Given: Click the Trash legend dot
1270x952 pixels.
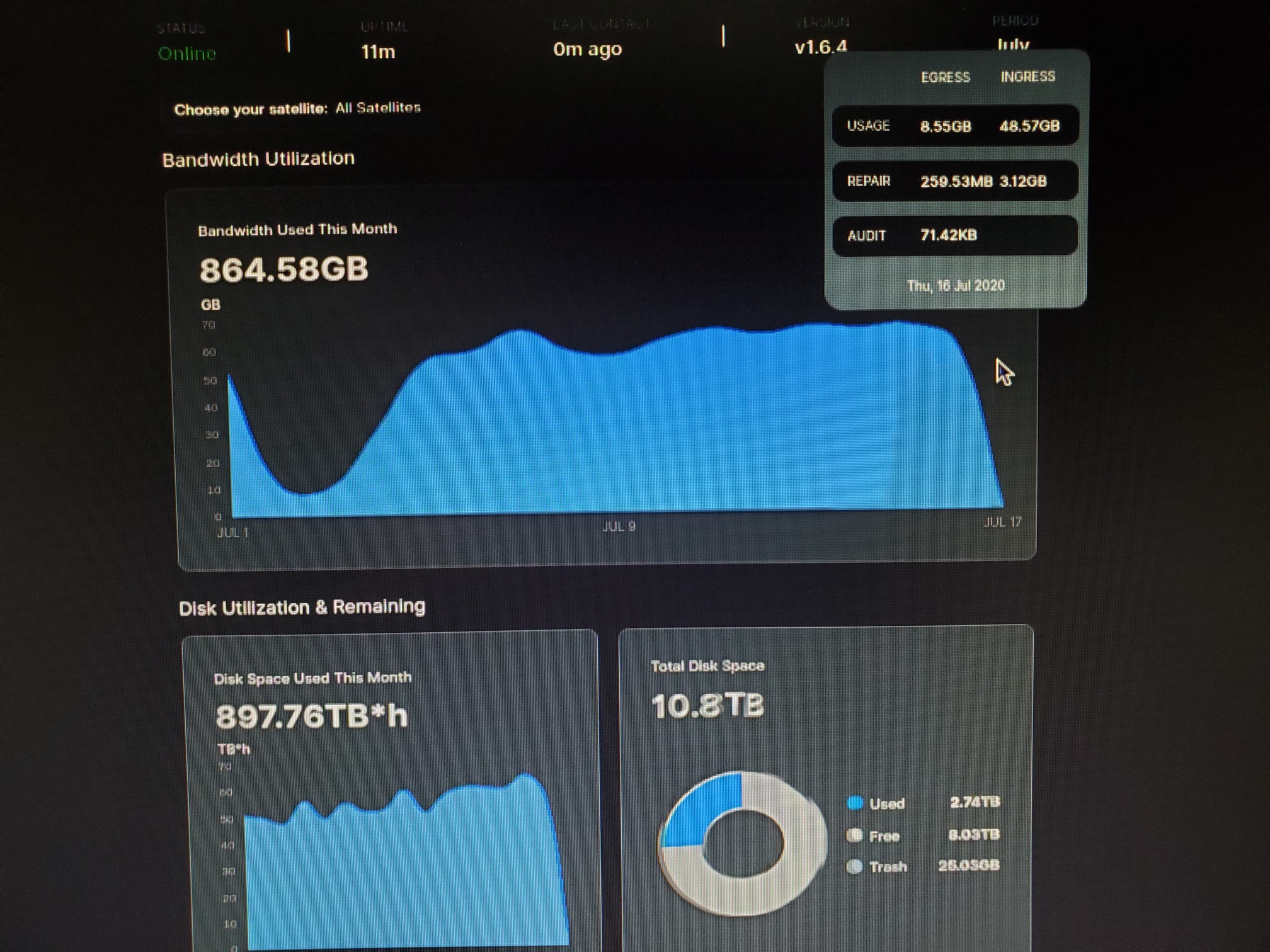Looking at the screenshot, I should (x=855, y=866).
